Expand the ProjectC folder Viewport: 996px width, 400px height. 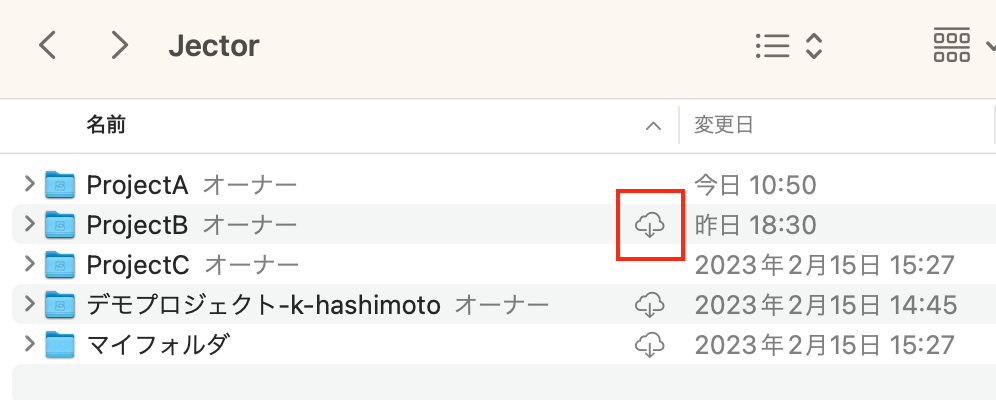[29, 263]
